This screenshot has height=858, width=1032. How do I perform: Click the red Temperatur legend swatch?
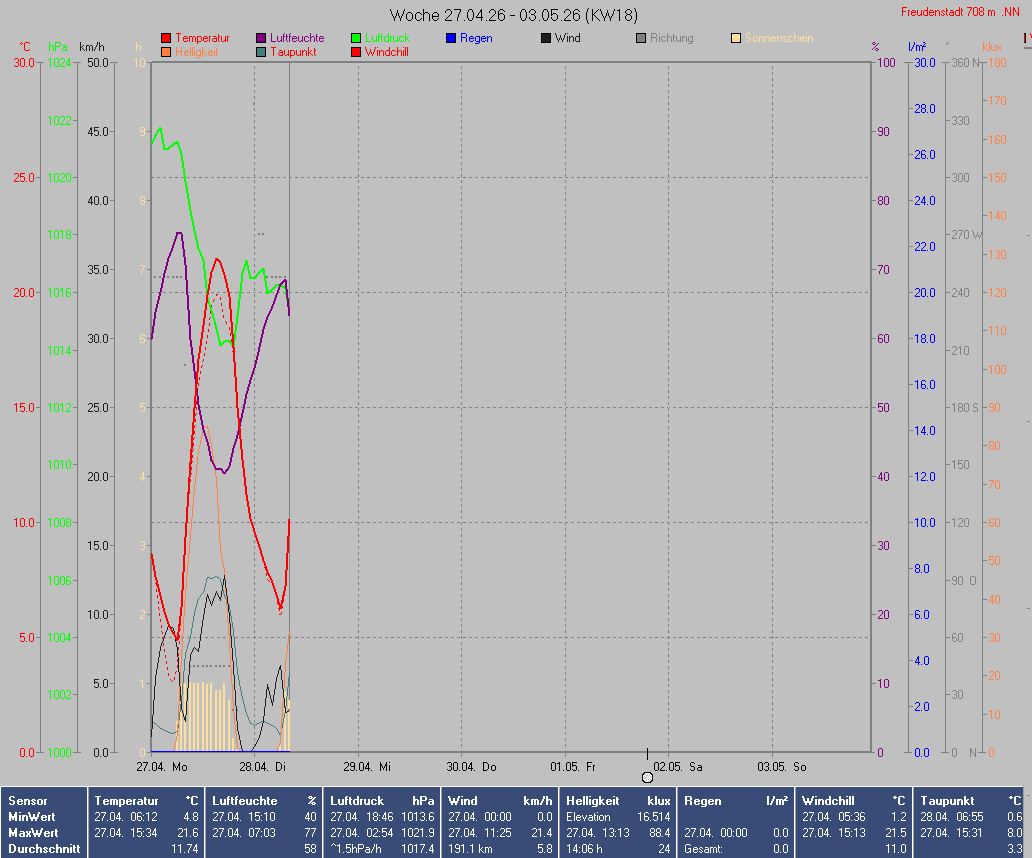click(x=166, y=38)
